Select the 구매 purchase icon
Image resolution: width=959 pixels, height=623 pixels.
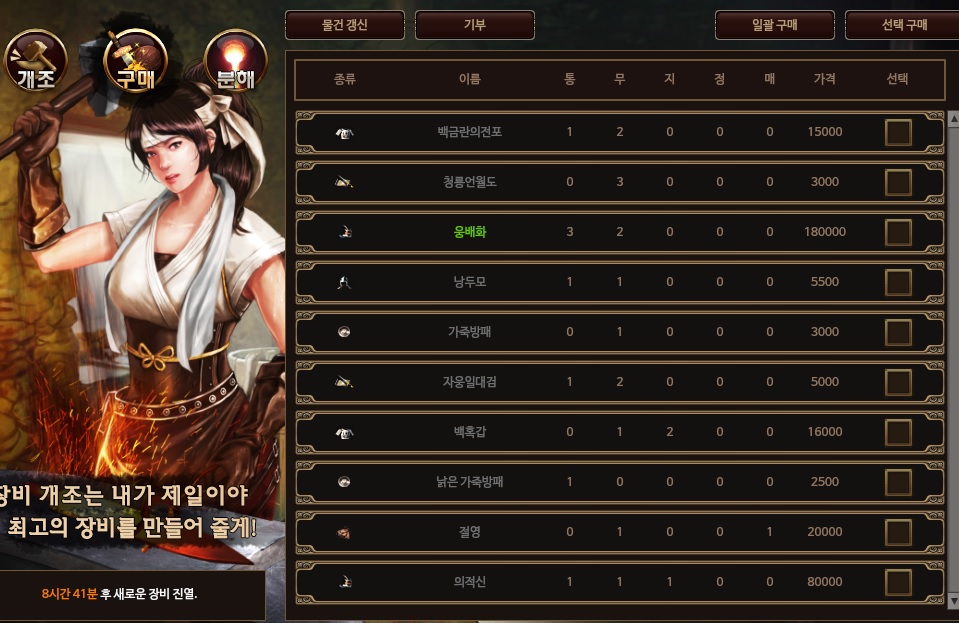click(x=135, y=61)
